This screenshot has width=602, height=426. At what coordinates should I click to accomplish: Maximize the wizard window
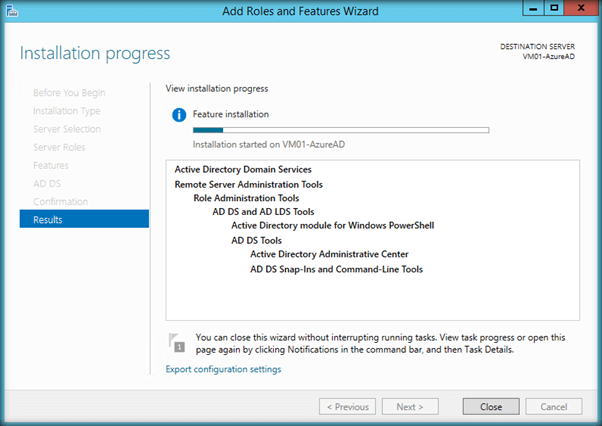[554, 9]
